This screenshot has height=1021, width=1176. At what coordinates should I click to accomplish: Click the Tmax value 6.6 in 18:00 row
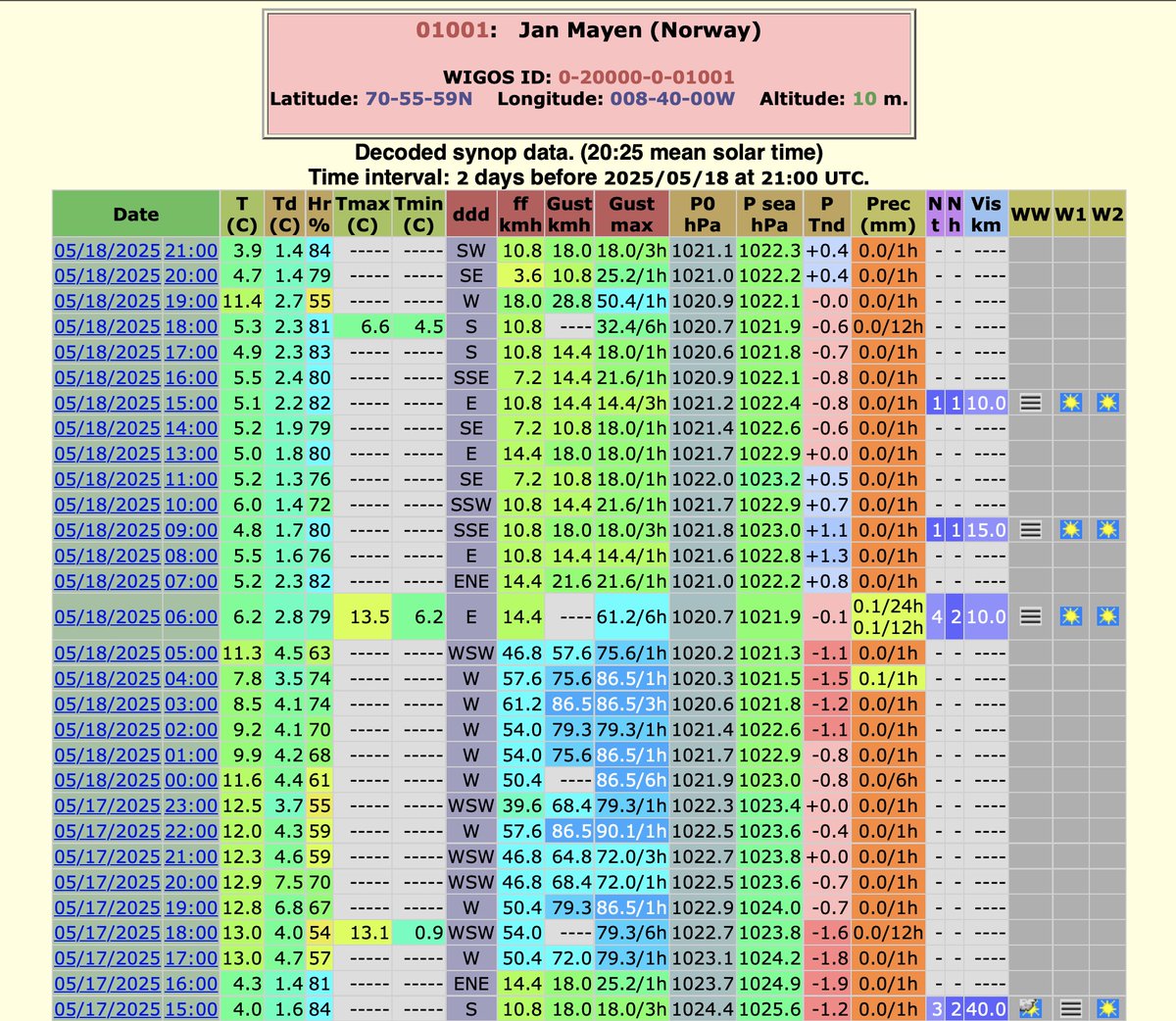[x=363, y=327]
